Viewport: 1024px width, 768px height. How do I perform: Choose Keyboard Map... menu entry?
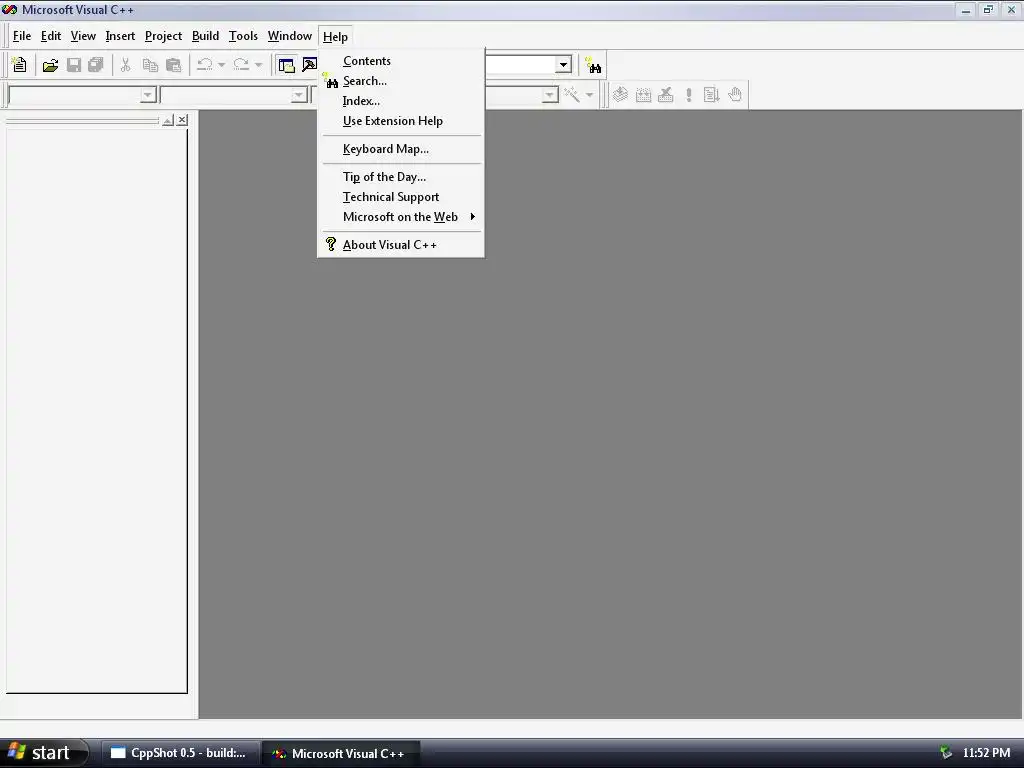coord(401,149)
